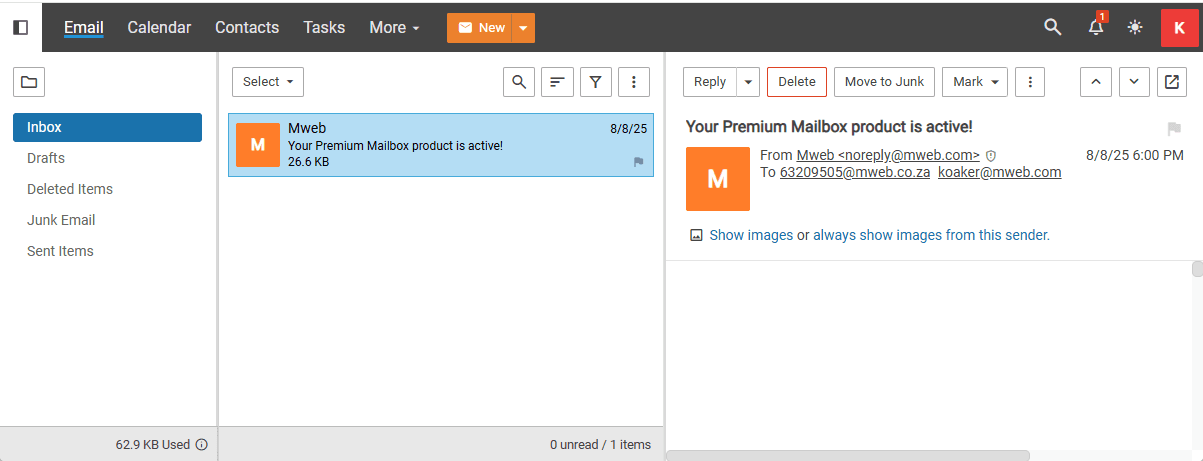This screenshot has width=1203, height=461.
Task: Click the Show images link
Action: (751, 235)
